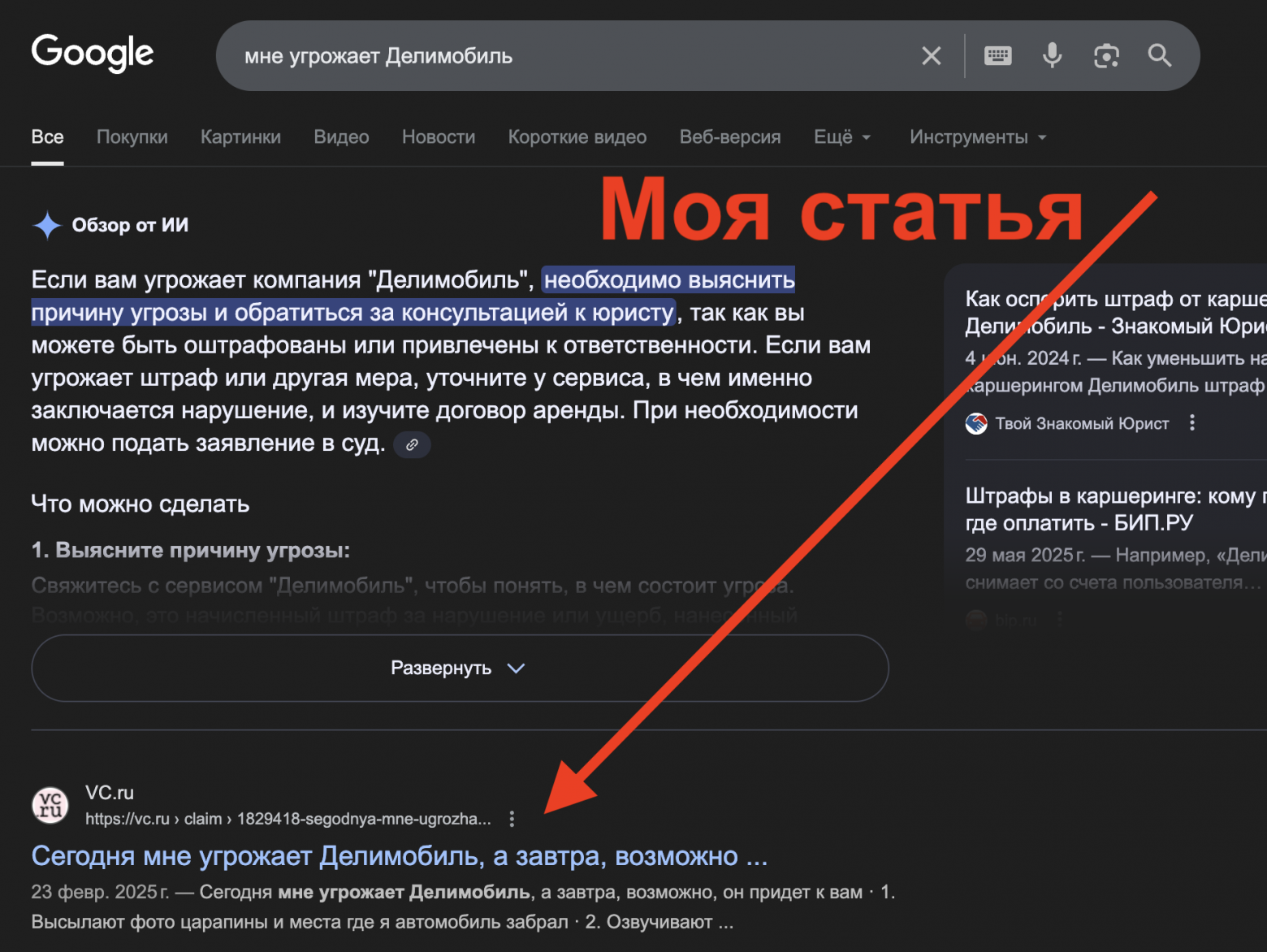This screenshot has width=1267, height=952.
Task: Open the Короткие видео tab
Action: 577,136
